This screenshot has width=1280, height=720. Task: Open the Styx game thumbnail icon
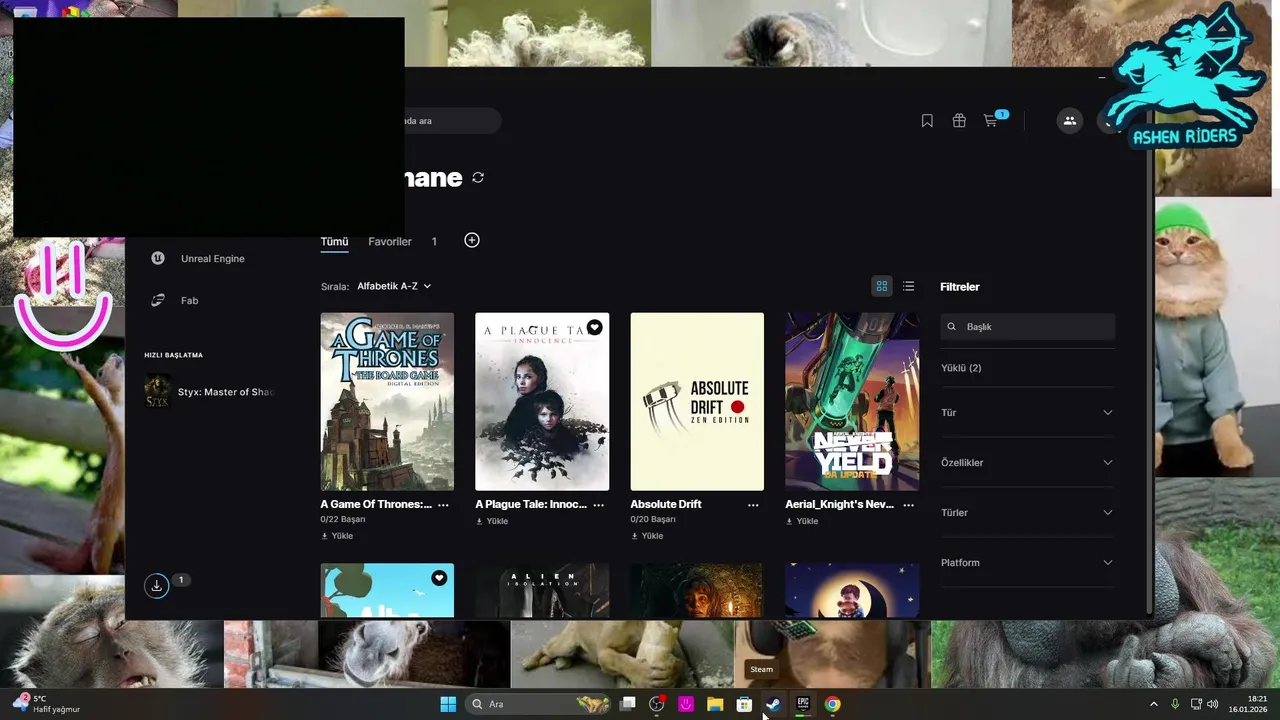(157, 391)
